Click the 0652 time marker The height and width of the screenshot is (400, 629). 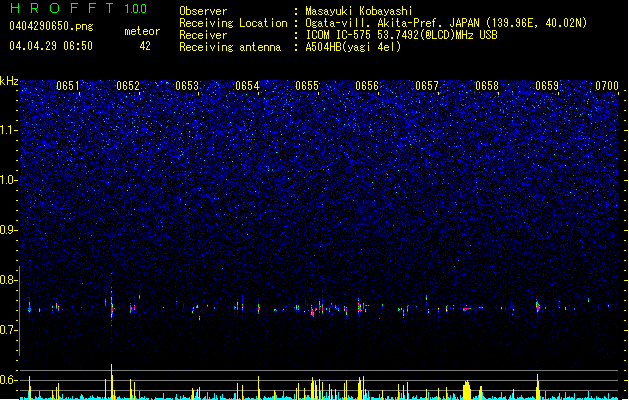point(128,86)
